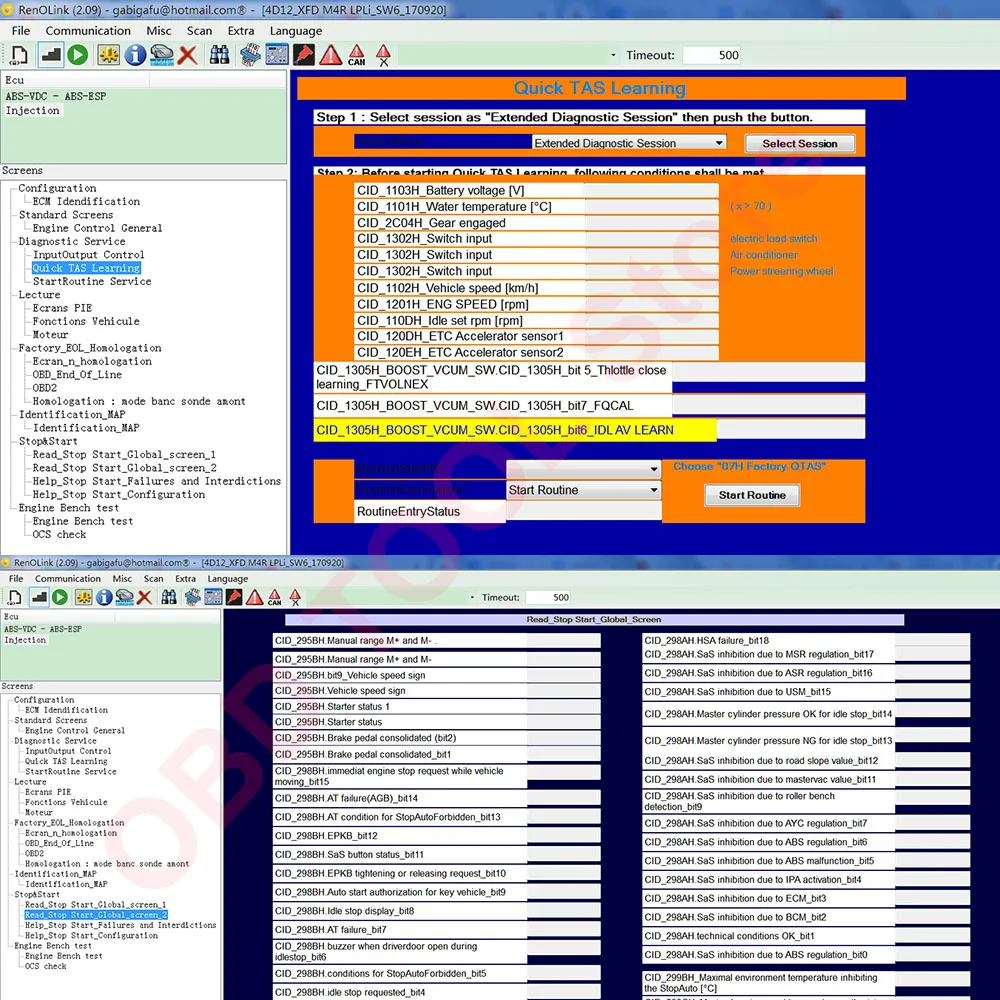
Task: Click the yellow gear icon in the Quick TAS Learning window
Action: (x=108, y=55)
